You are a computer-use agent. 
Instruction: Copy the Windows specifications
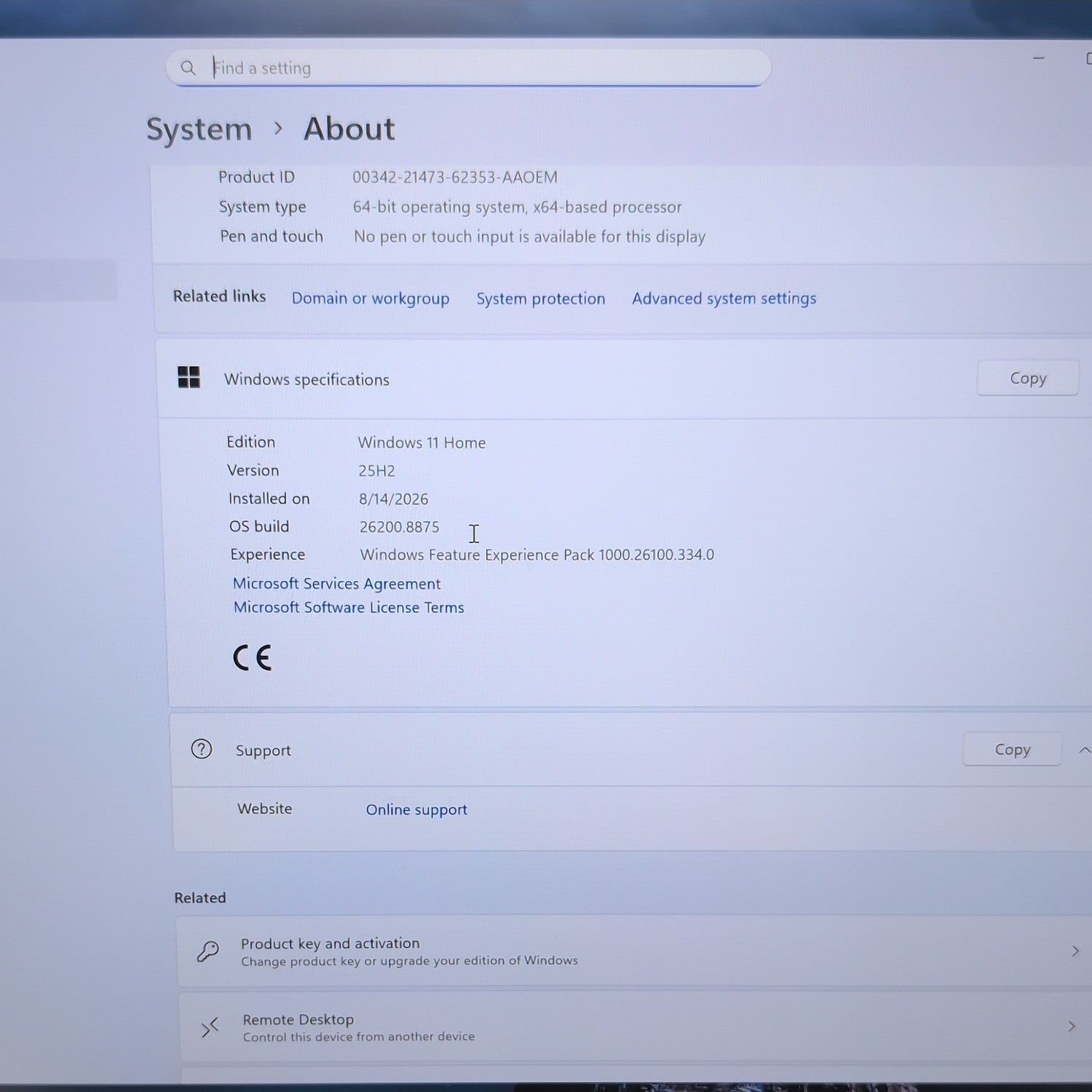coord(1028,378)
